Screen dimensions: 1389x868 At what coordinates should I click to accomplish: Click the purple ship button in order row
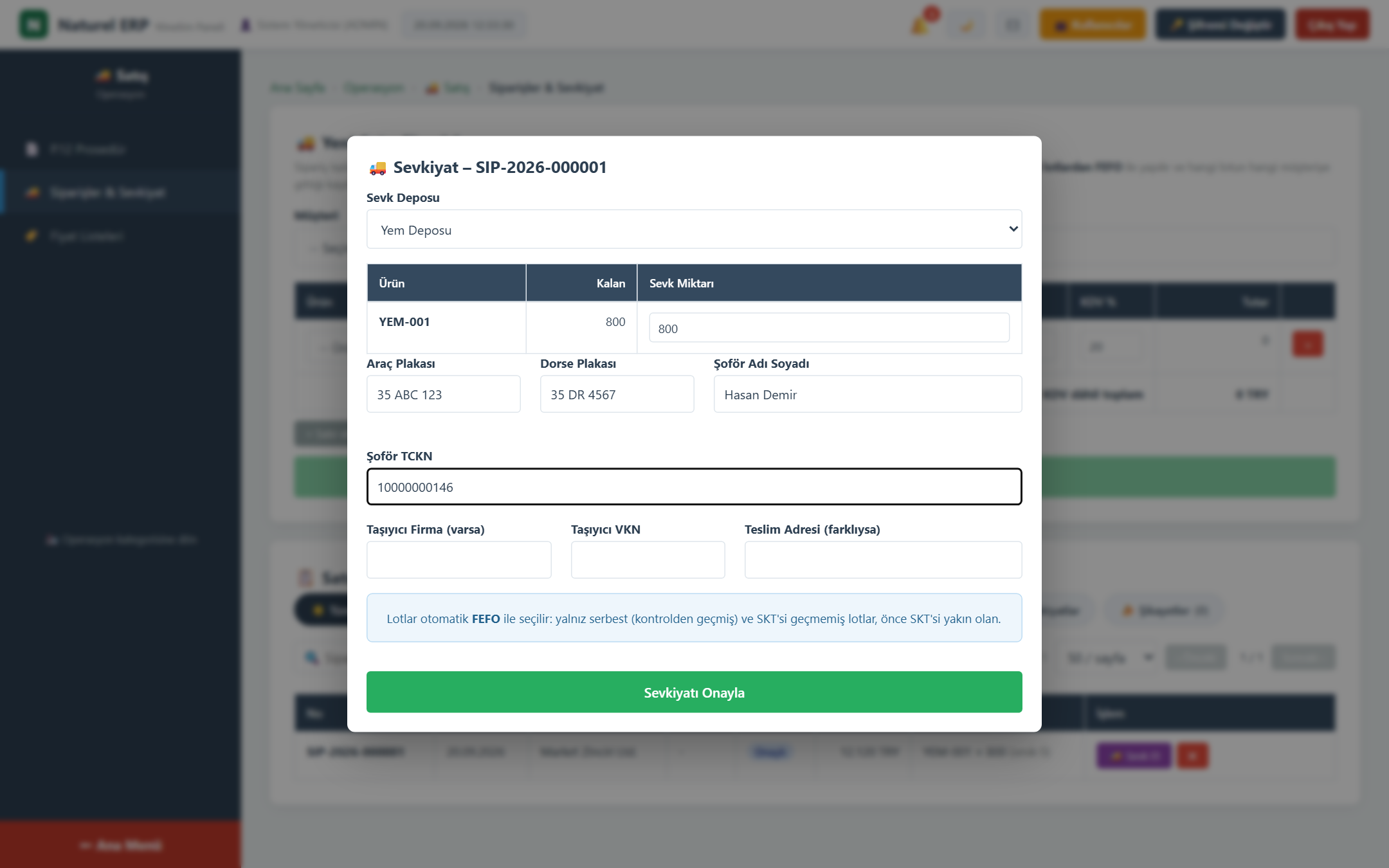(1134, 755)
